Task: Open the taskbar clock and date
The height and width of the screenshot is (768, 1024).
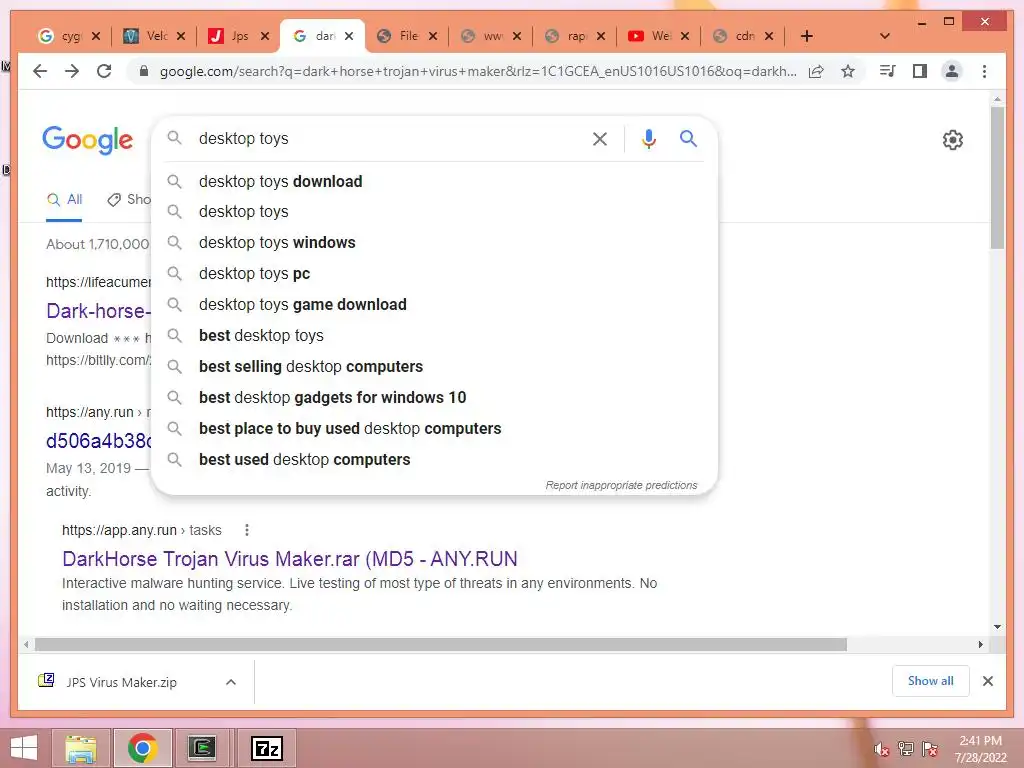Action: [x=980, y=749]
